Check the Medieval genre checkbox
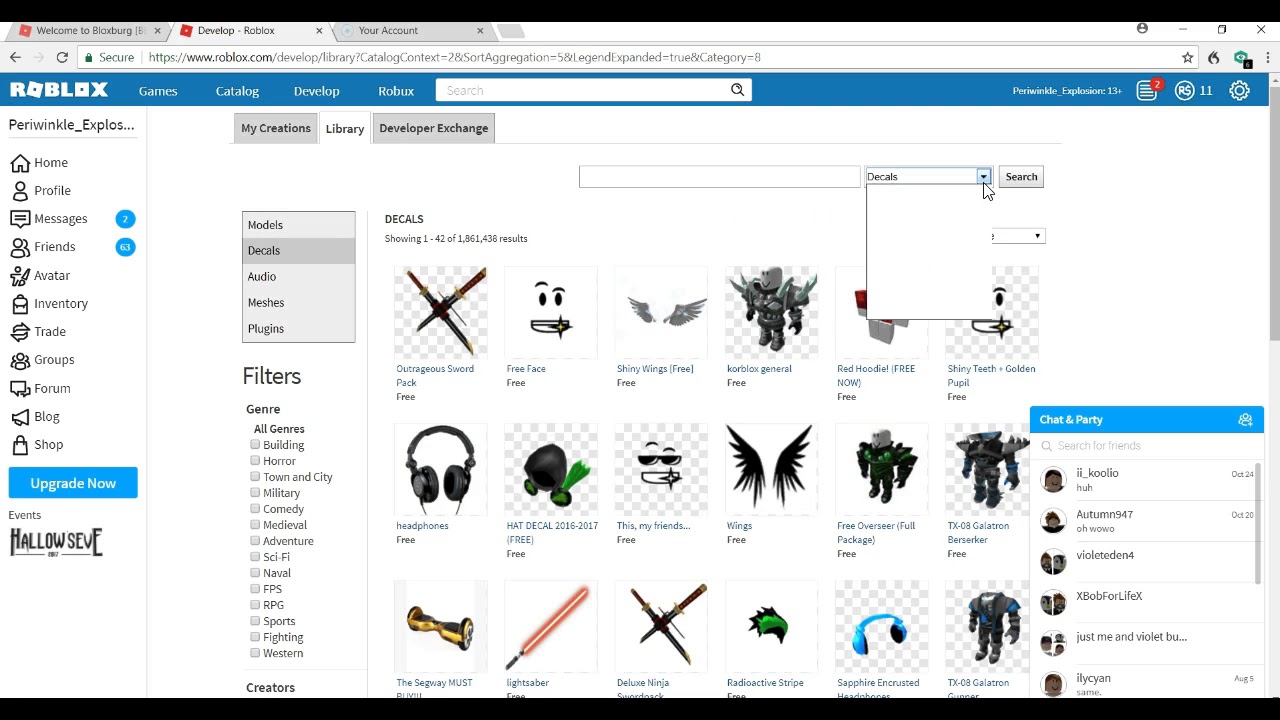 [x=255, y=525]
